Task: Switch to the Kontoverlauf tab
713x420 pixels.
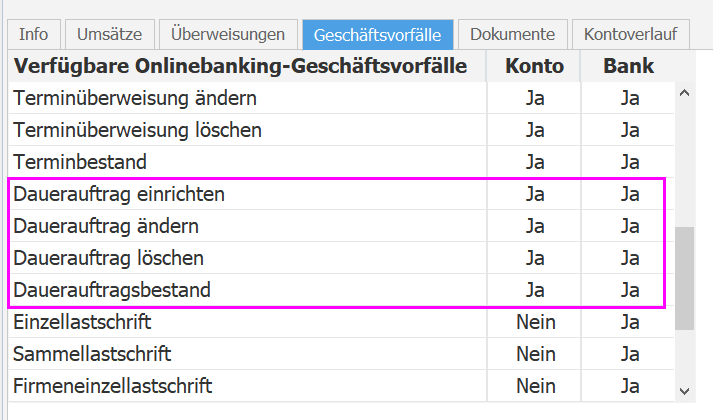Action: [x=631, y=34]
